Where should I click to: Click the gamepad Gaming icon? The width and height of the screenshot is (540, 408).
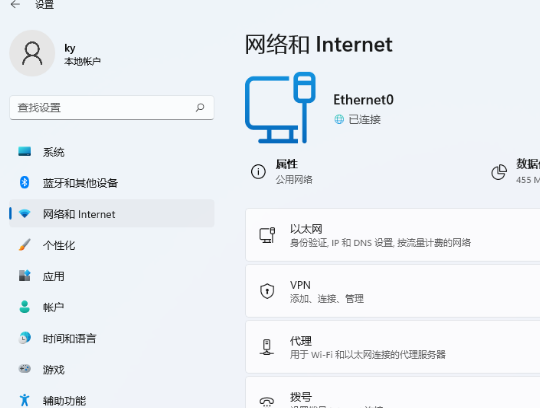coord(24,369)
